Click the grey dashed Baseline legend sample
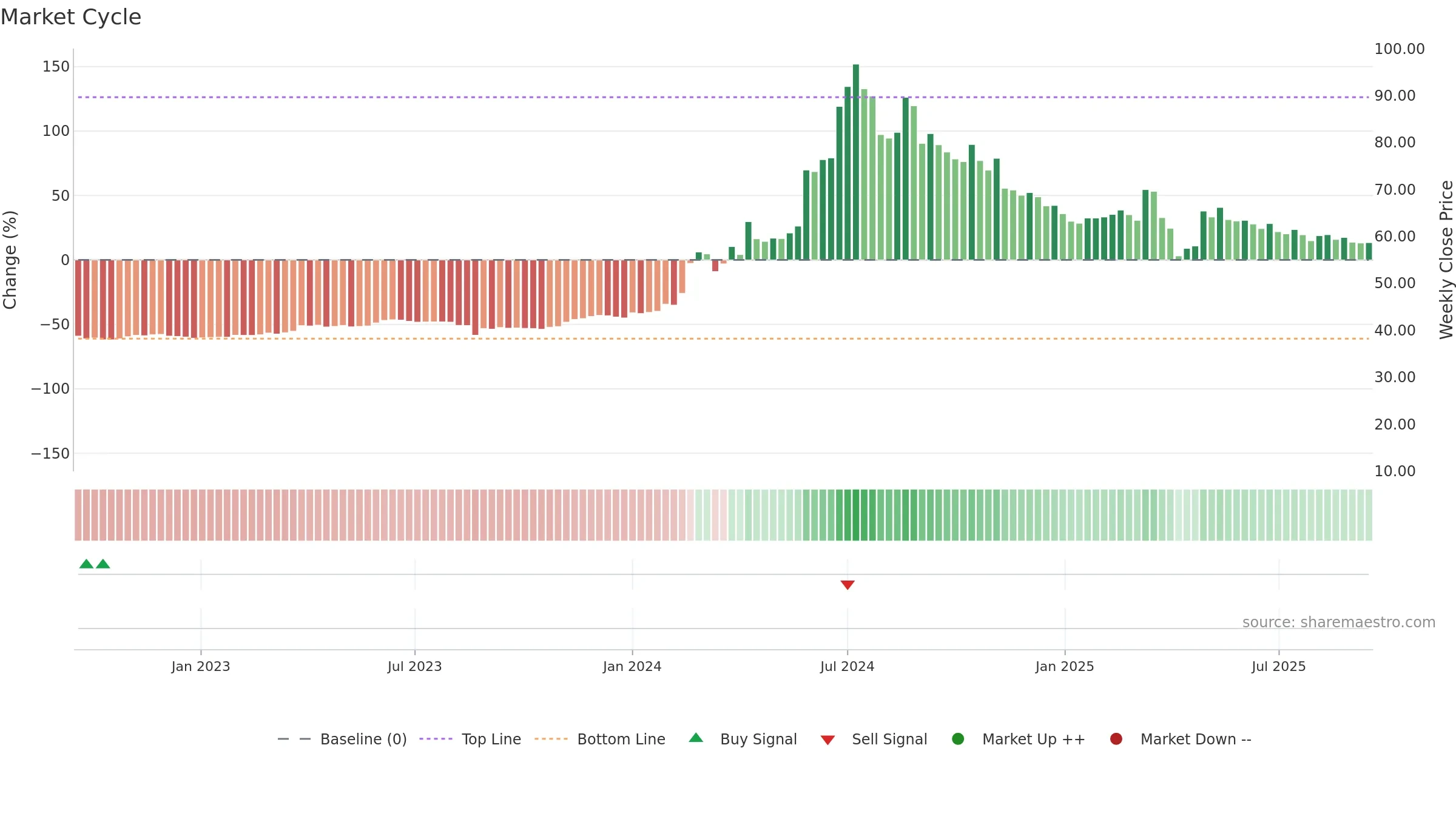 click(294, 739)
